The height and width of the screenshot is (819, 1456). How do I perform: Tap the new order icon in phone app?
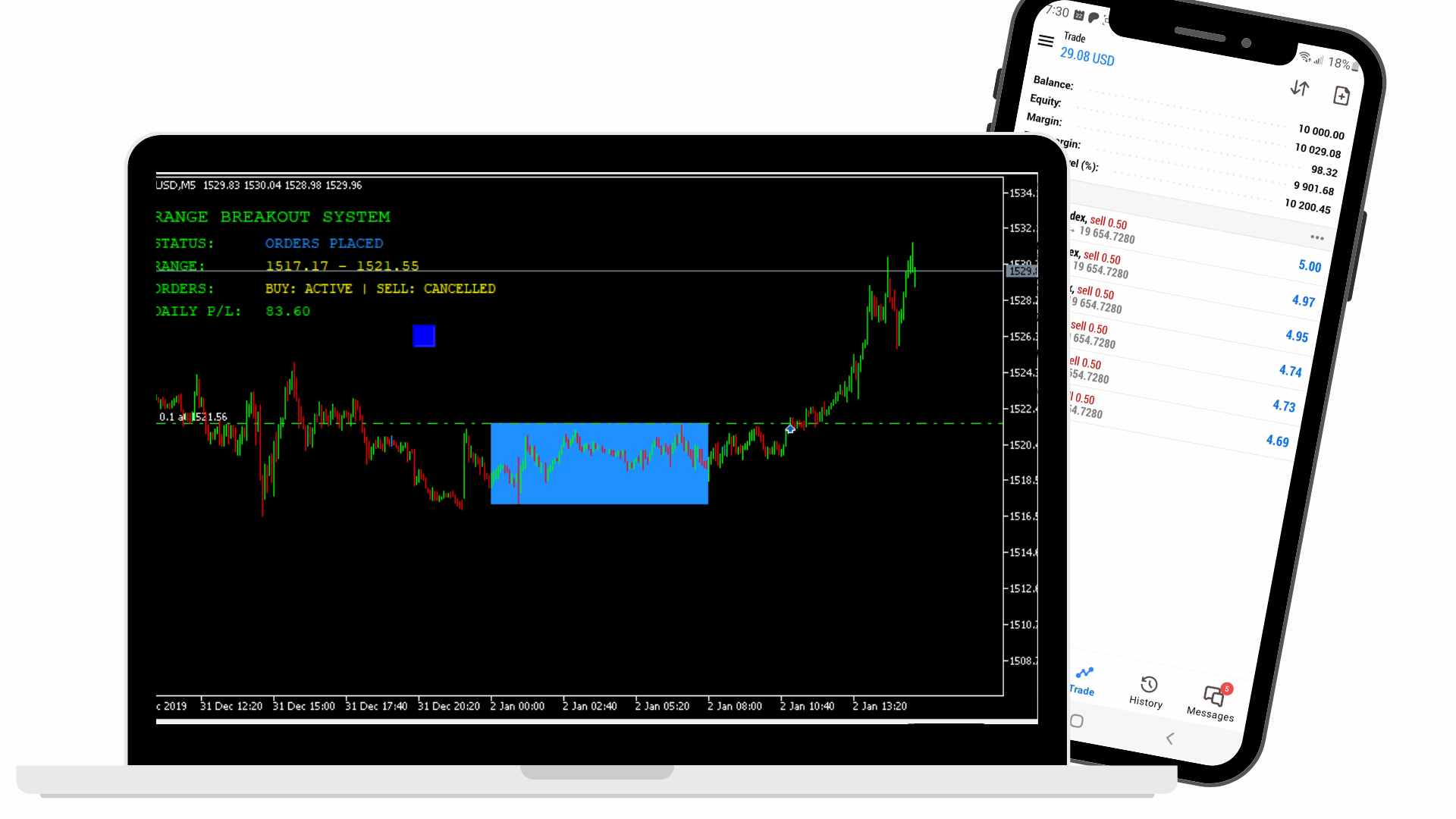[1341, 95]
